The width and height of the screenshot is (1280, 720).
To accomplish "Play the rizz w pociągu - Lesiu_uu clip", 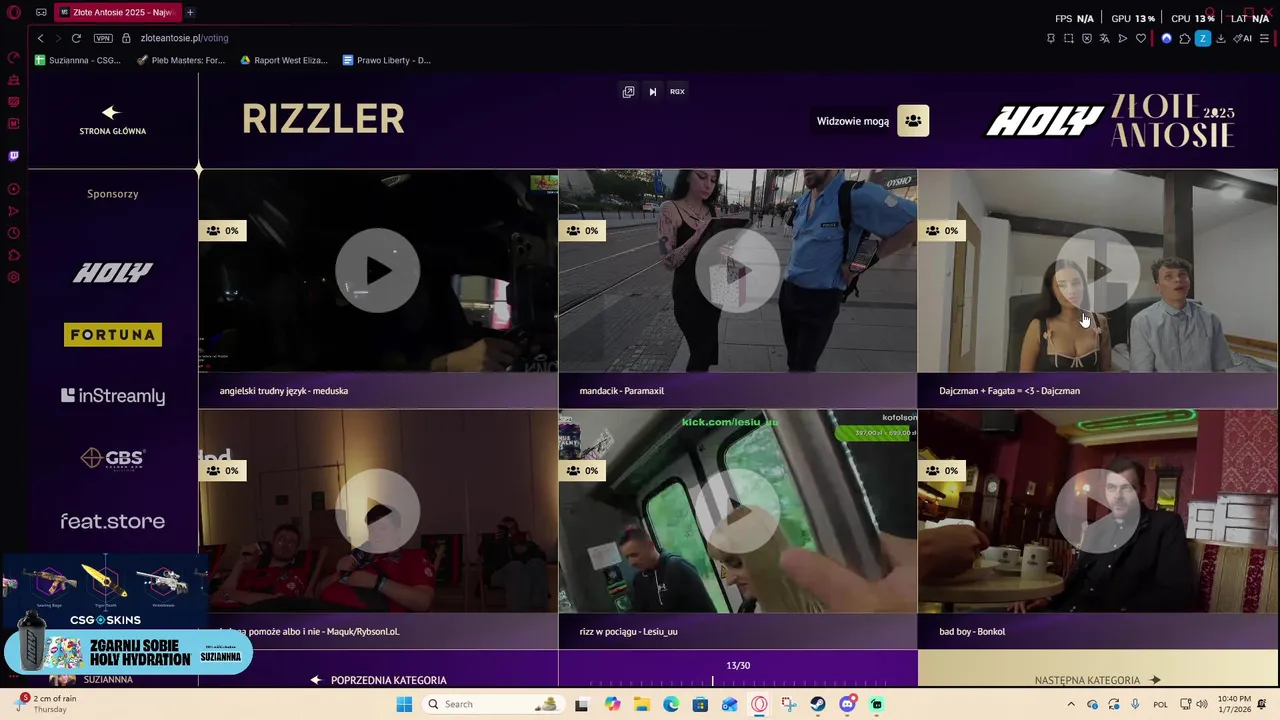I will [738, 511].
